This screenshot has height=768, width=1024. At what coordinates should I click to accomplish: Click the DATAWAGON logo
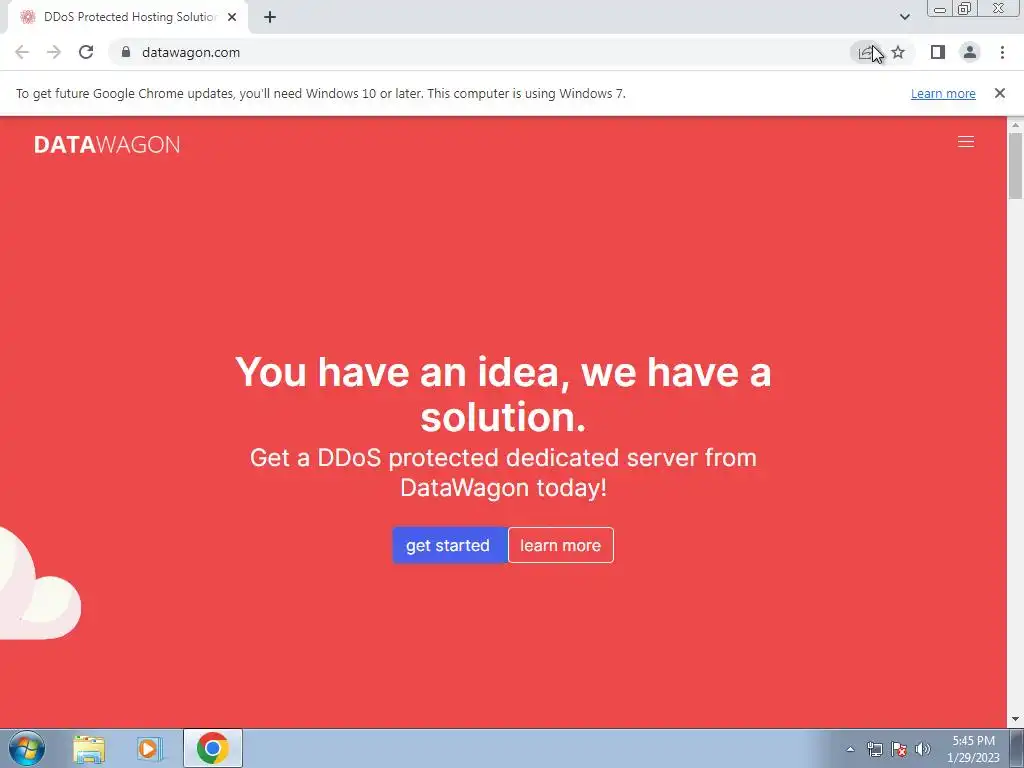106,144
